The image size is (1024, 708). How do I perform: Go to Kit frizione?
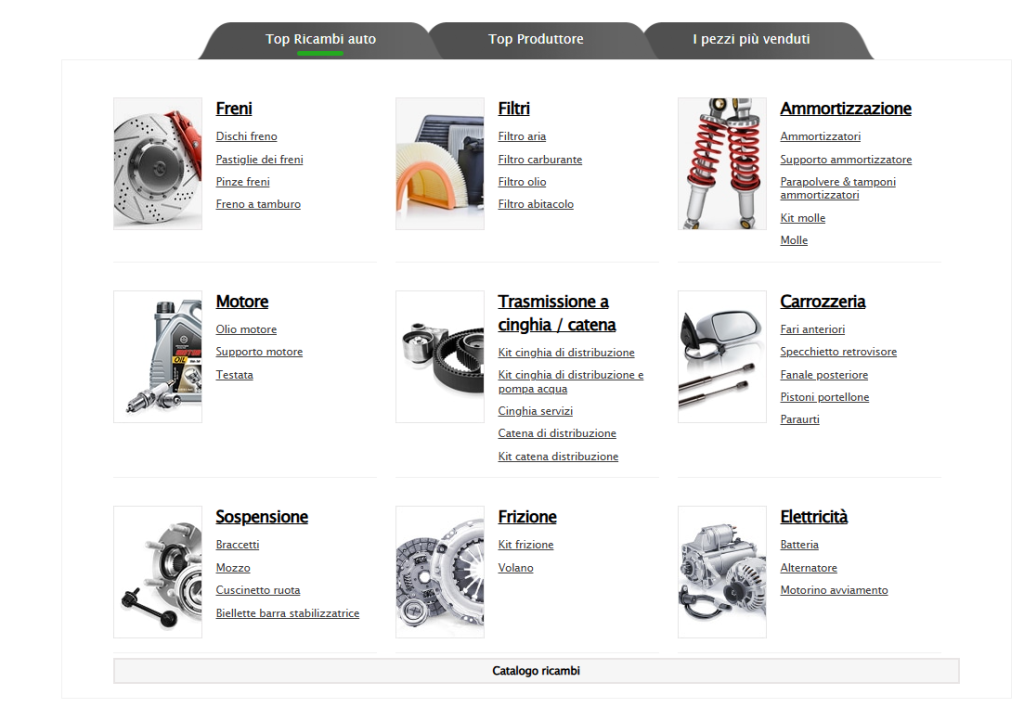[526, 545]
